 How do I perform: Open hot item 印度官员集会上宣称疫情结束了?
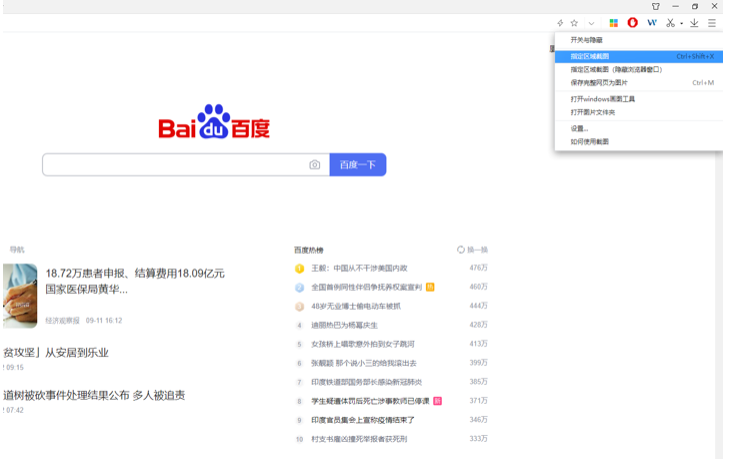[x=363, y=420]
